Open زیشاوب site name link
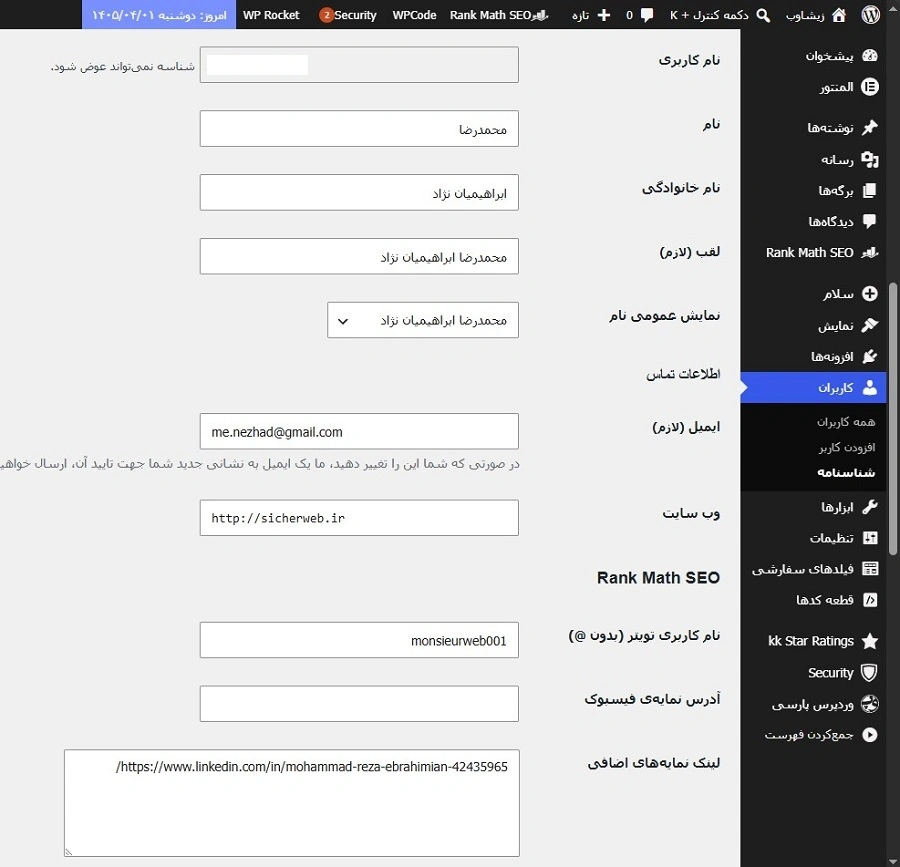 click(x=816, y=15)
